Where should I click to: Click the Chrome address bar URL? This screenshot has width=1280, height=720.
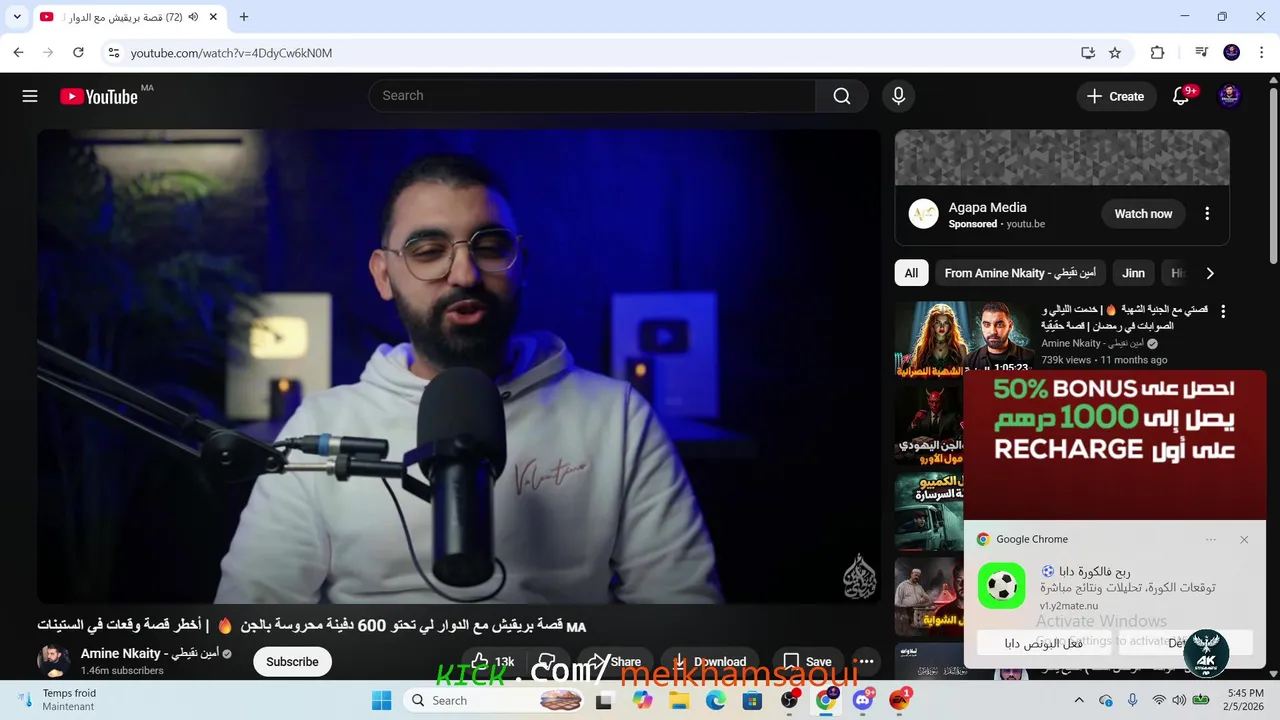(231, 53)
